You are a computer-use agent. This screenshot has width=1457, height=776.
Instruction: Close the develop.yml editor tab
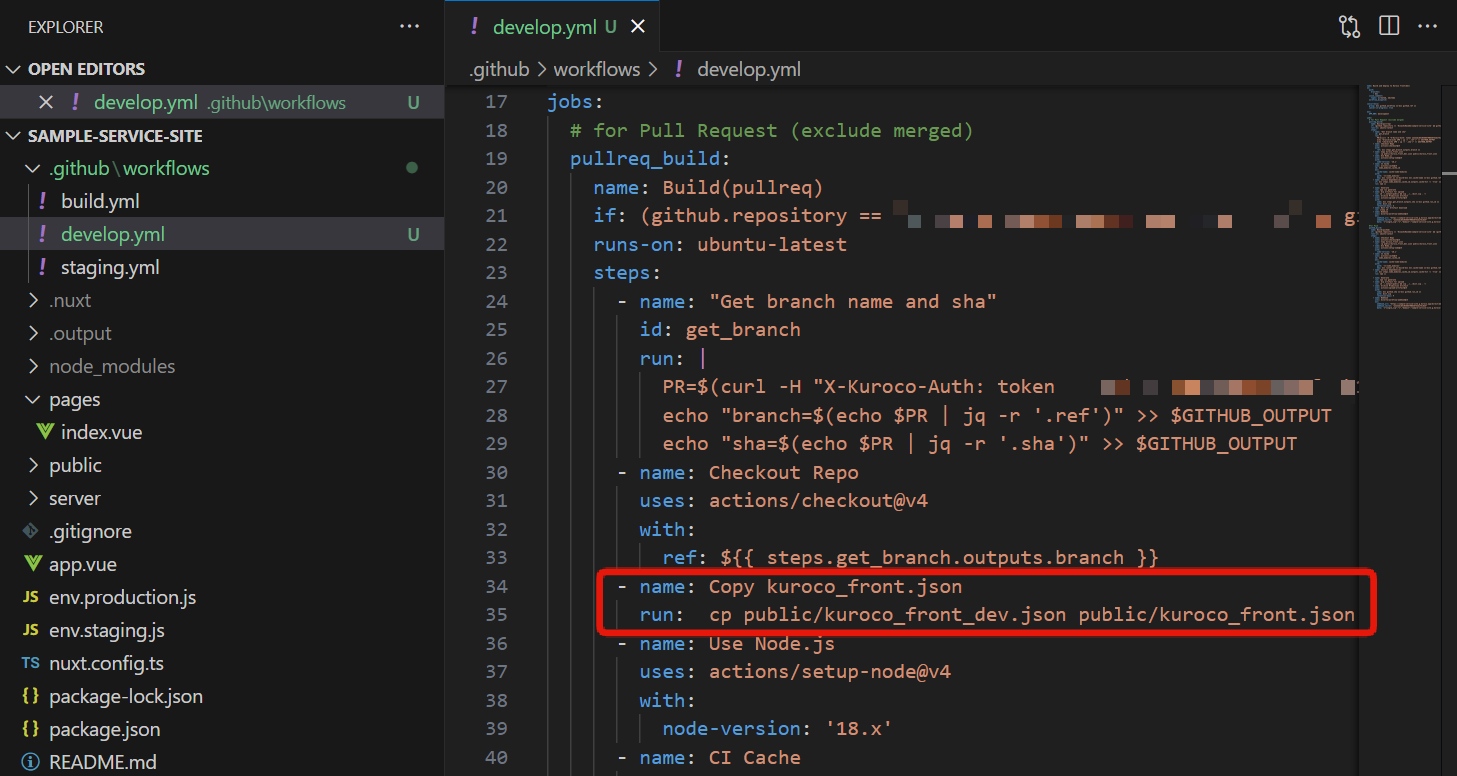click(638, 27)
